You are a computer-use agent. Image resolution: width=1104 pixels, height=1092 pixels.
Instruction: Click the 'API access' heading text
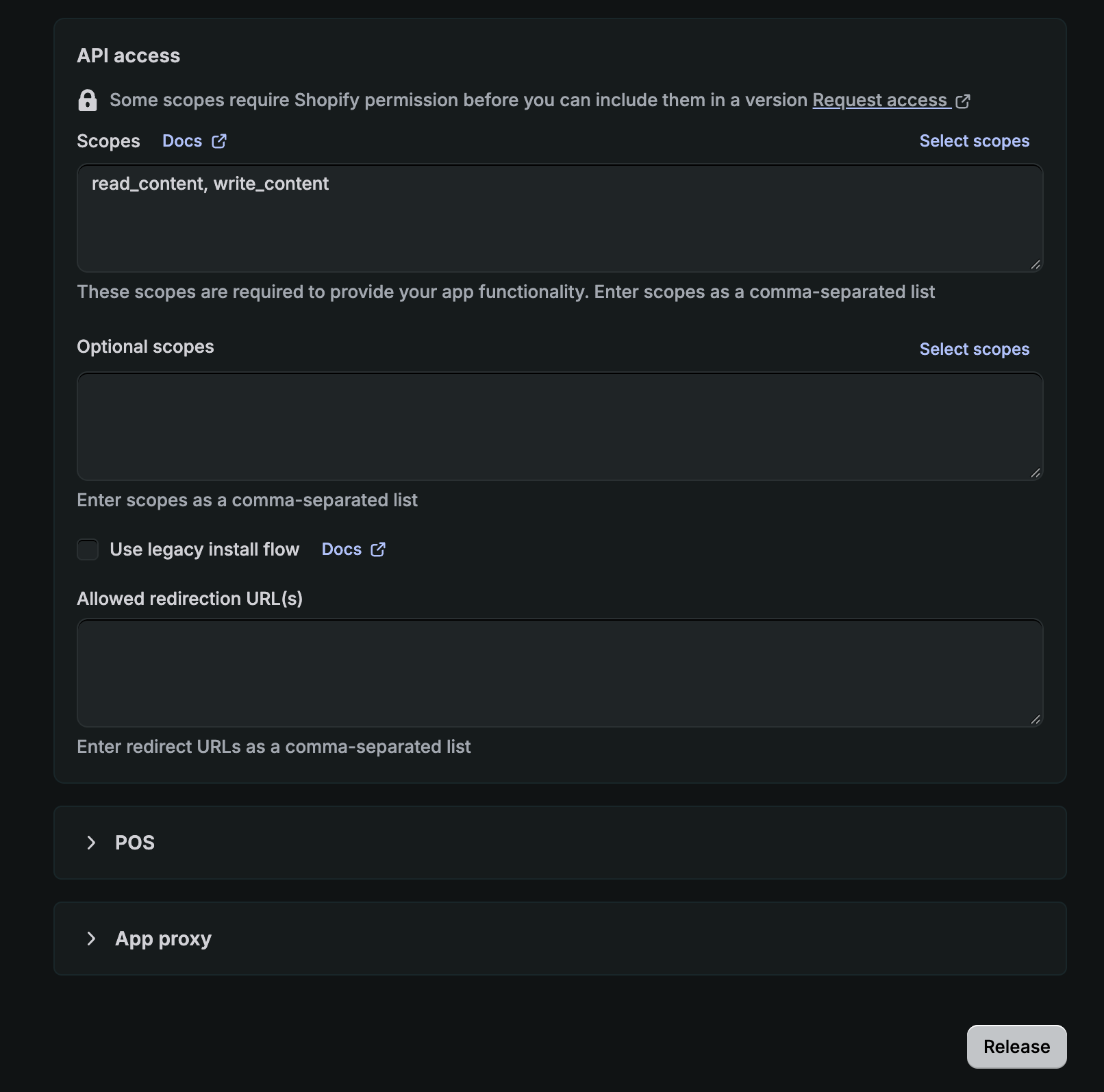[x=129, y=56]
